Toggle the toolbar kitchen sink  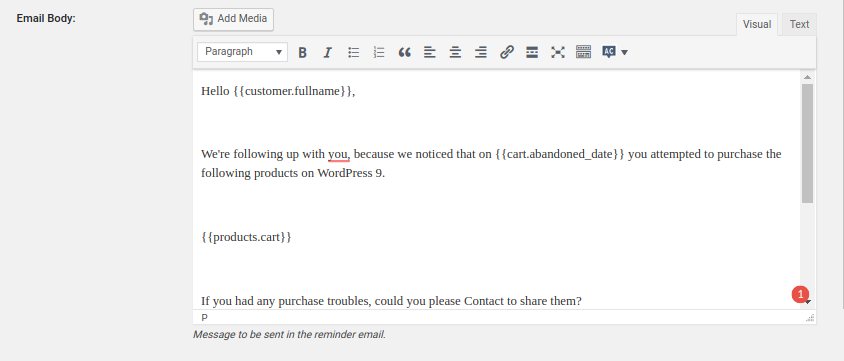tap(583, 52)
